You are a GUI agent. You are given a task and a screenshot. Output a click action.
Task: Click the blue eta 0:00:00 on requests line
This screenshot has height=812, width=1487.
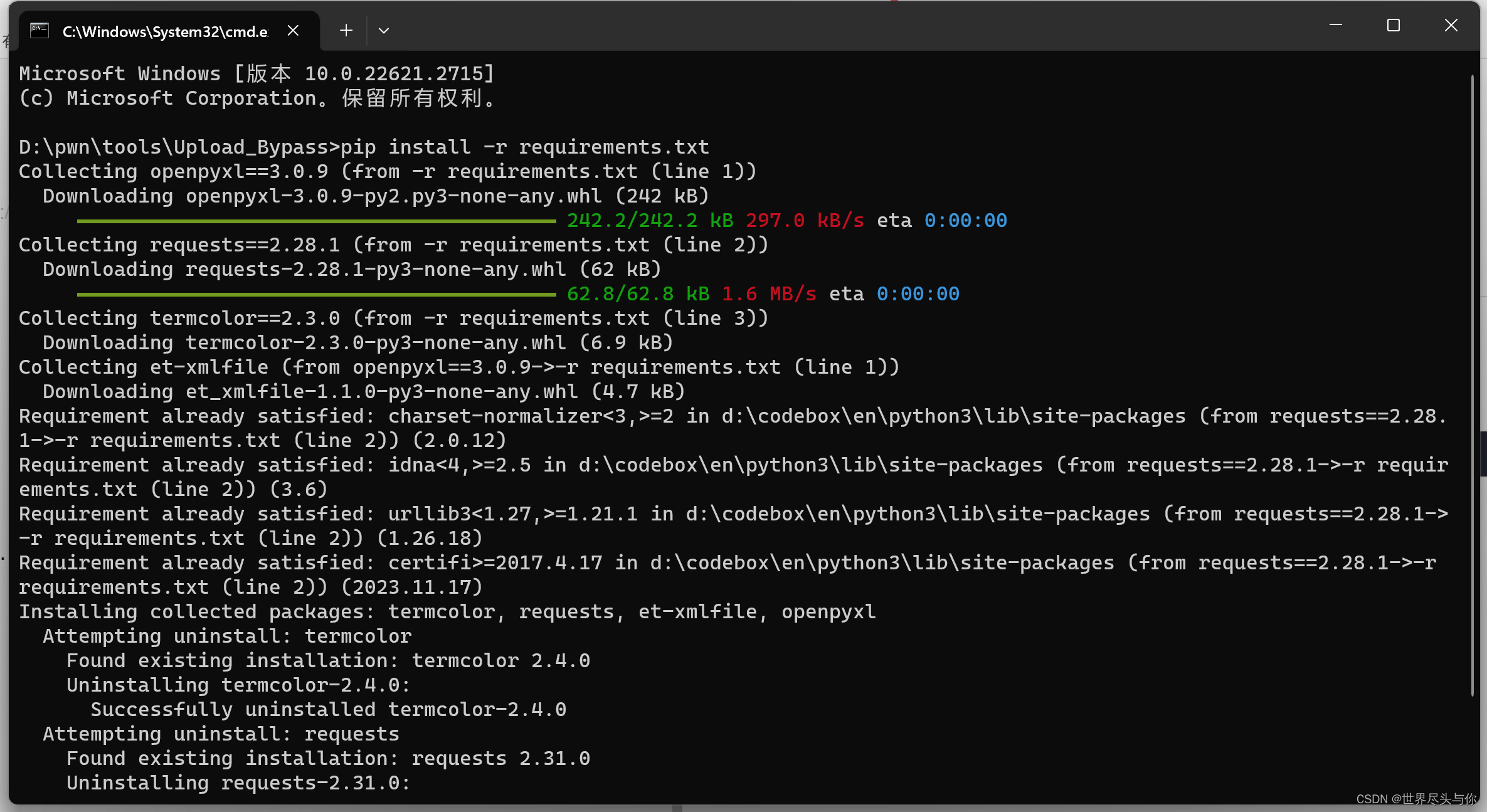coord(918,294)
